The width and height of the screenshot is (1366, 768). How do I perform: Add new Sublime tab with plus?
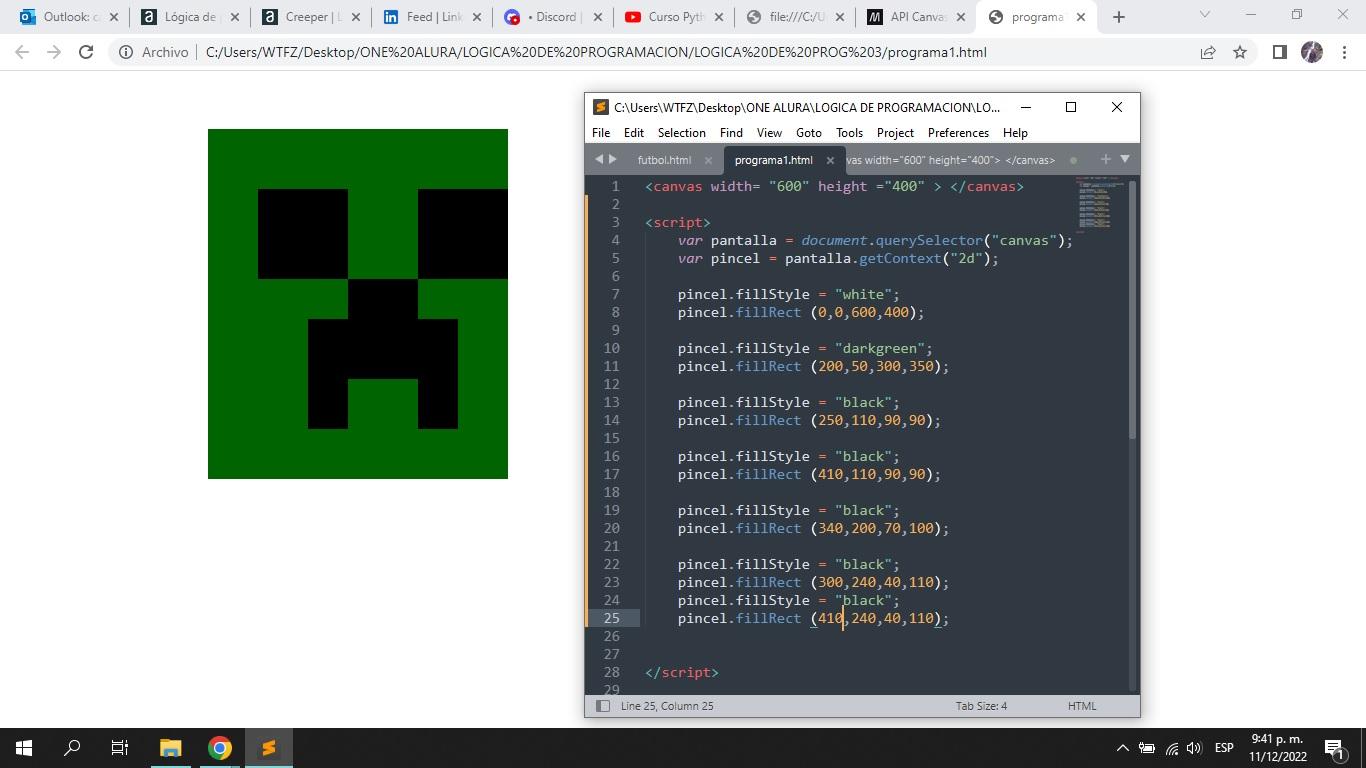pyautogui.click(x=1105, y=159)
